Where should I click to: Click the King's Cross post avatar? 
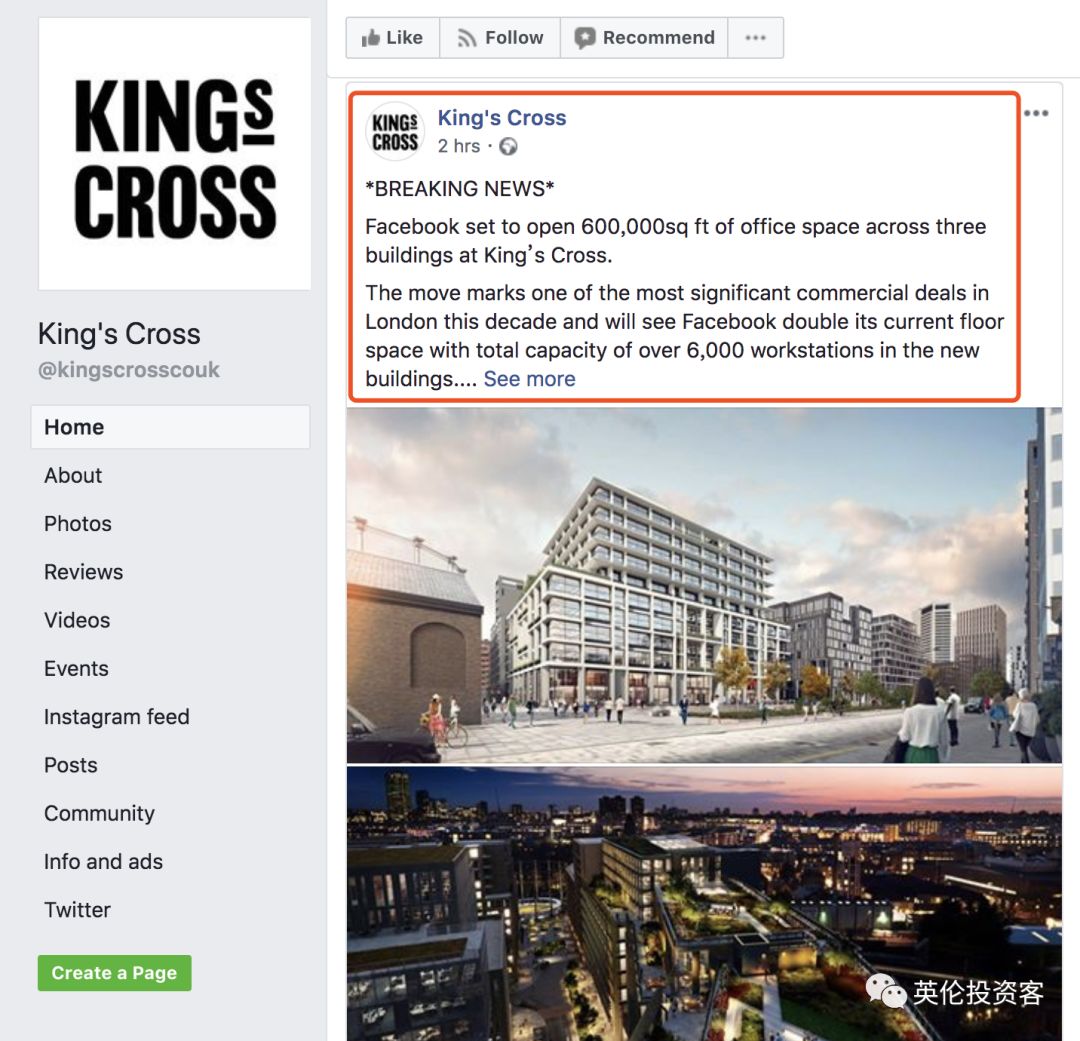pyautogui.click(x=395, y=131)
